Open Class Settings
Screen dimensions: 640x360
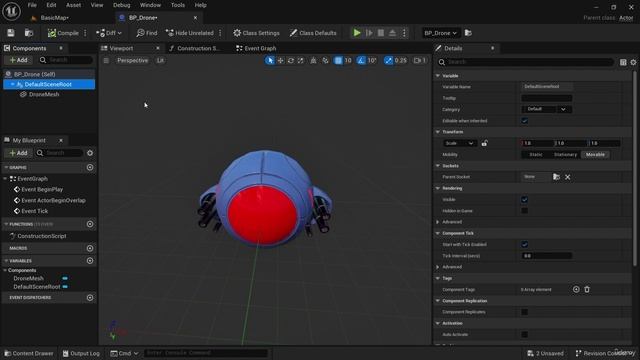pyautogui.click(x=256, y=33)
